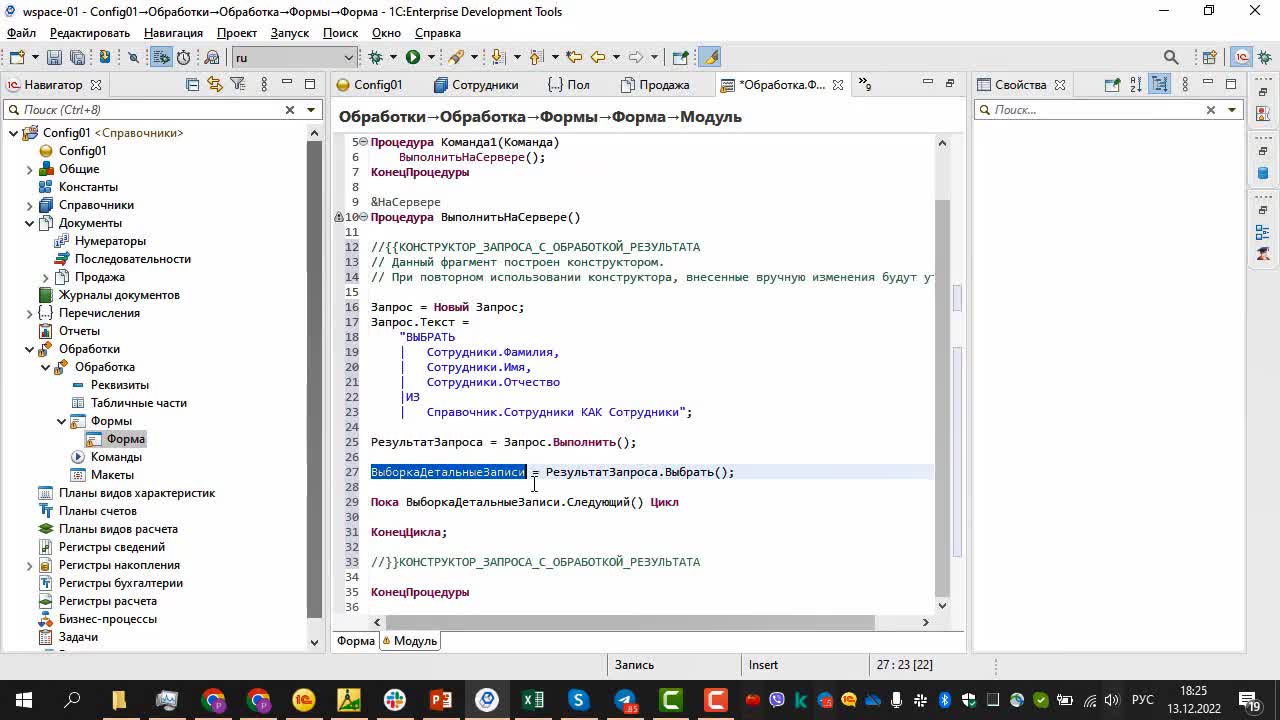
Task: Click the green bug Debug icon
Action: (x=376, y=58)
